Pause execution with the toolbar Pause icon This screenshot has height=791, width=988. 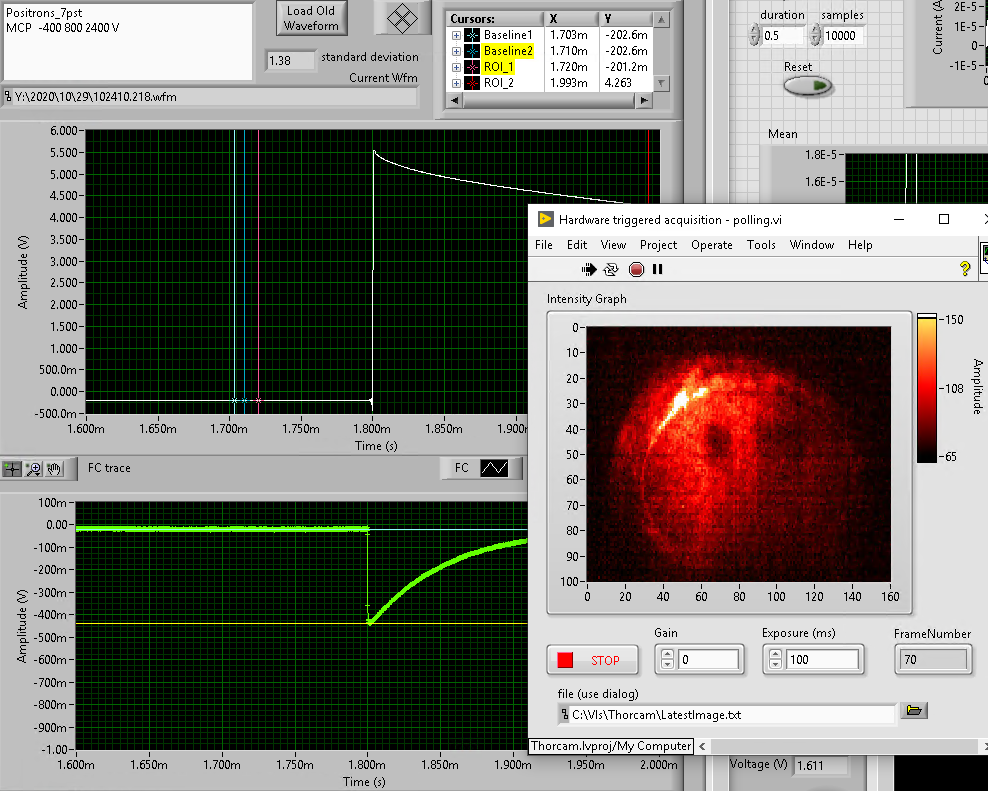click(658, 269)
